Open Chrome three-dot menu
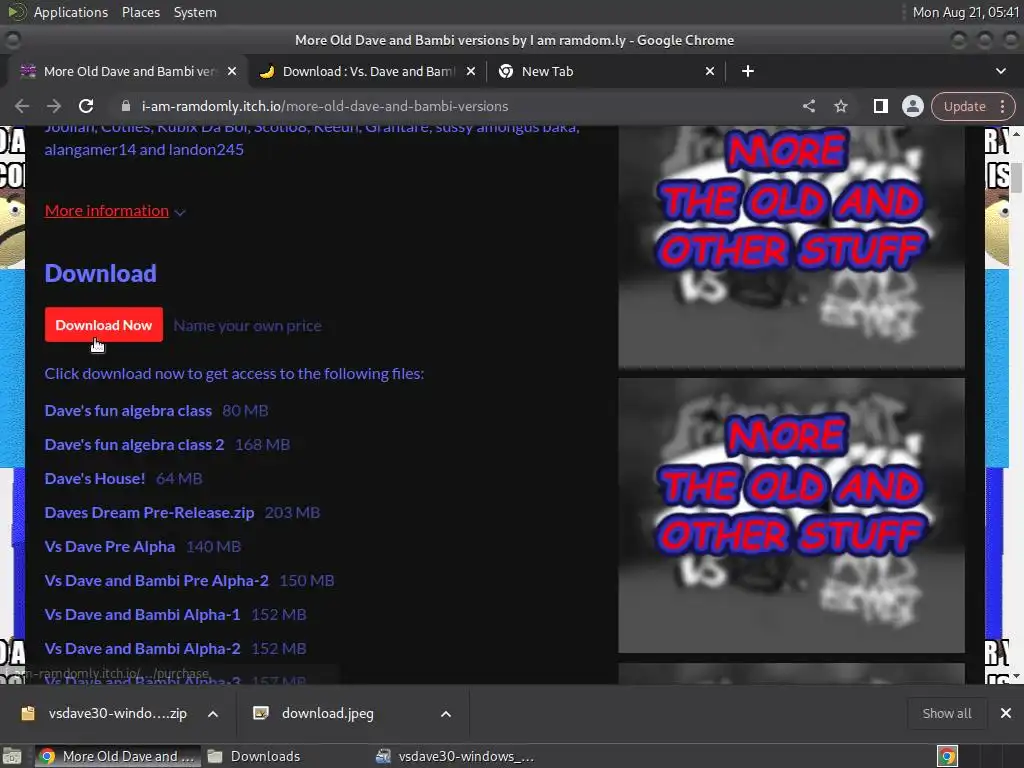The height and width of the screenshot is (768, 1024). (1002, 106)
